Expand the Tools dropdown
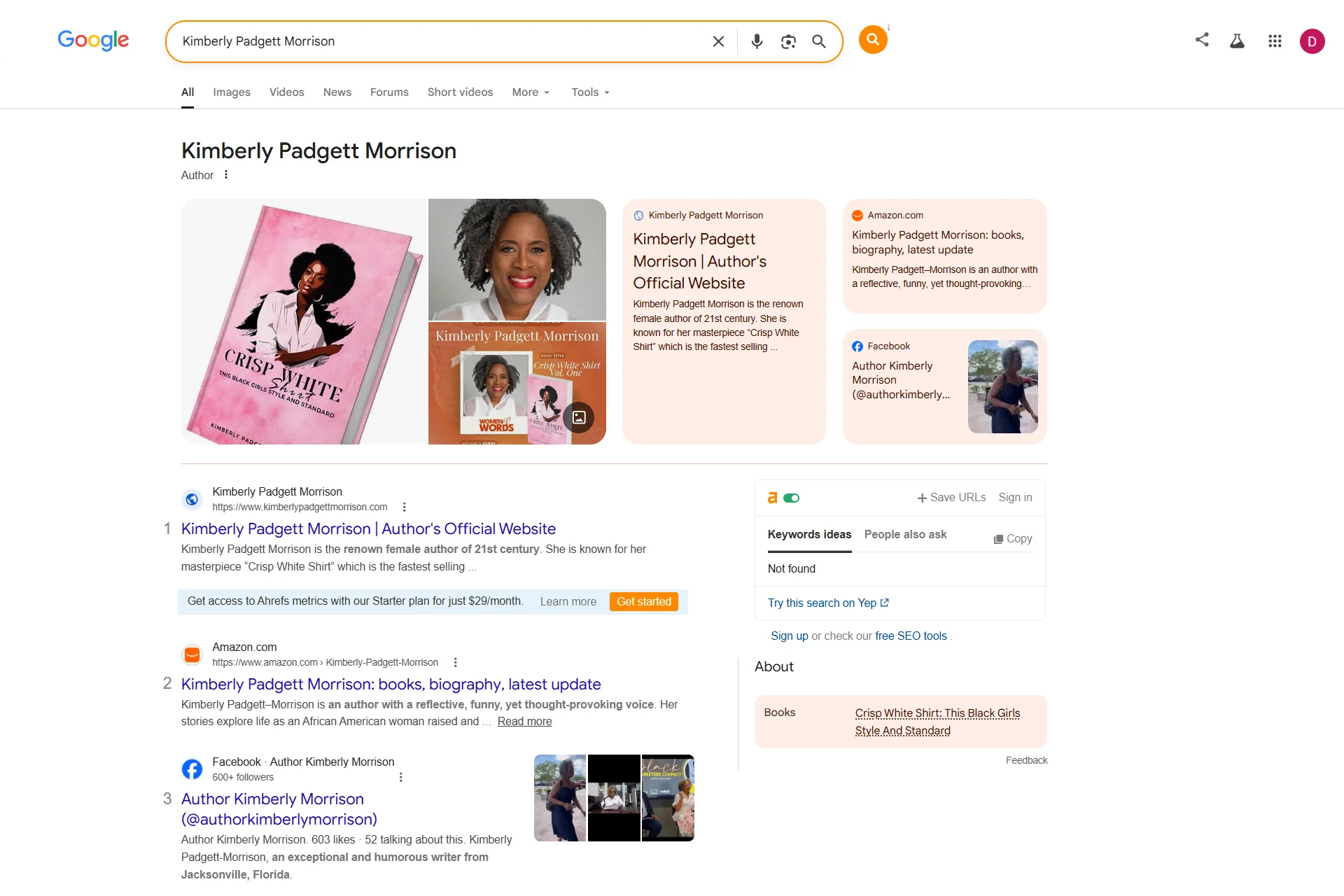This screenshot has width=1344, height=896. pos(591,92)
